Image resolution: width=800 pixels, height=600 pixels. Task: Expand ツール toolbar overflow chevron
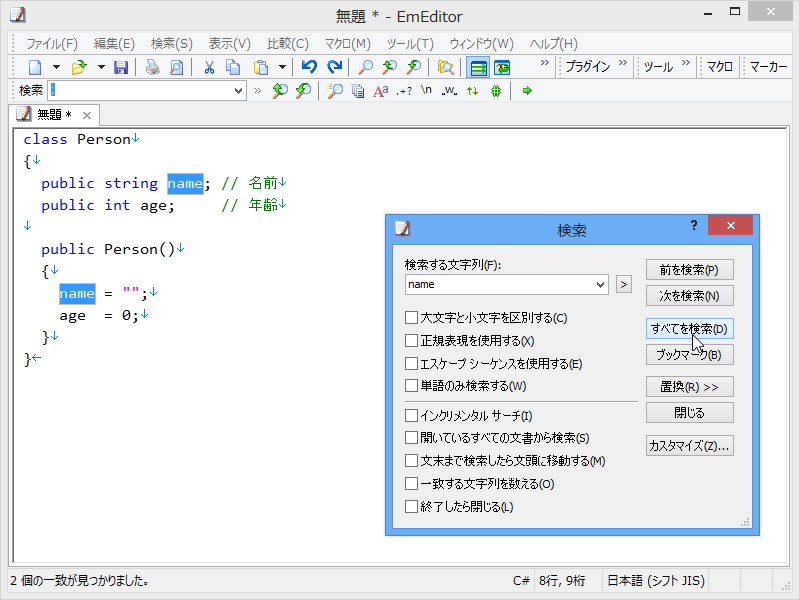point(686,63)
